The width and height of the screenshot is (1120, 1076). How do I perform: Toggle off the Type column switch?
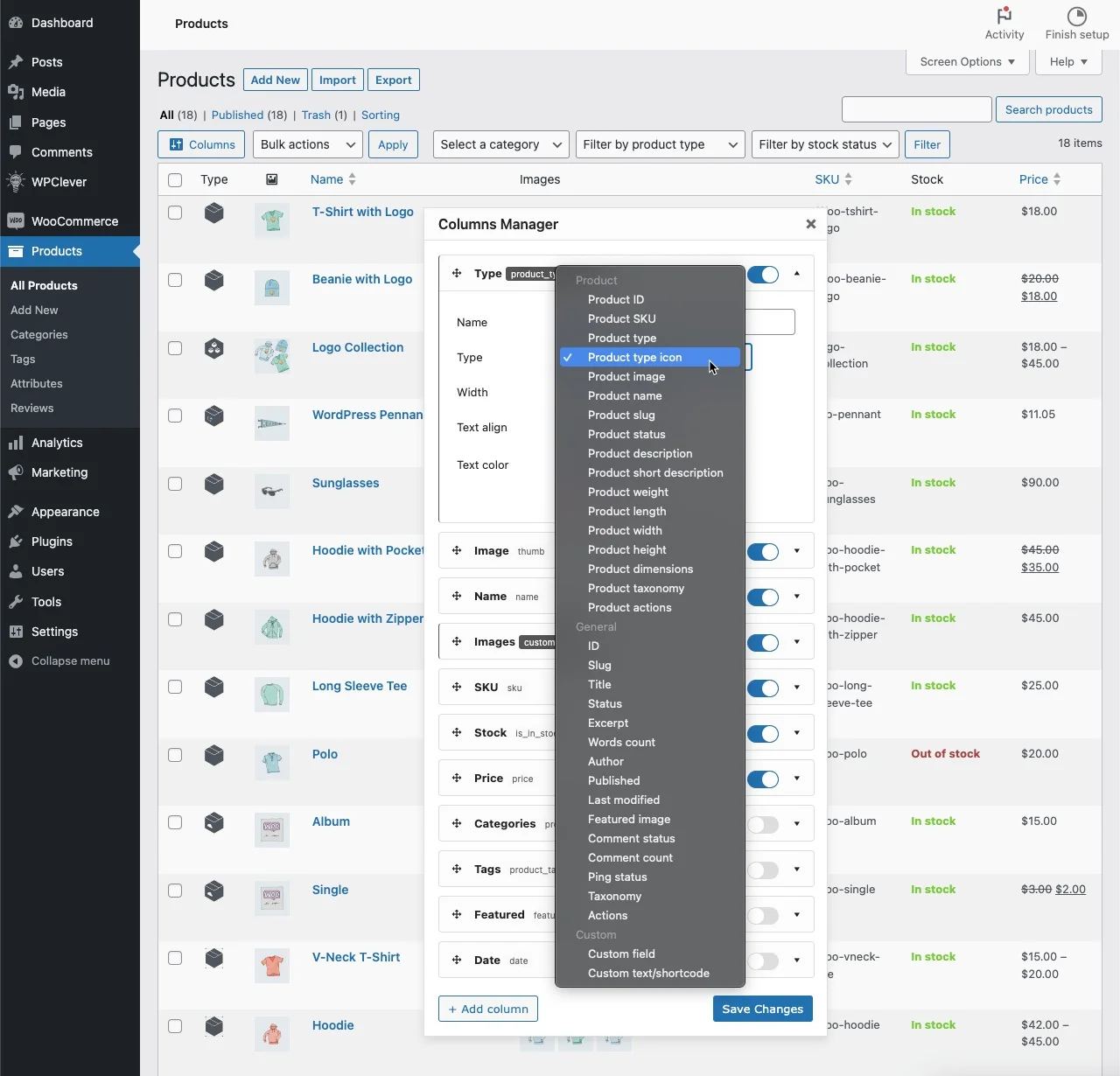point(763,275)
